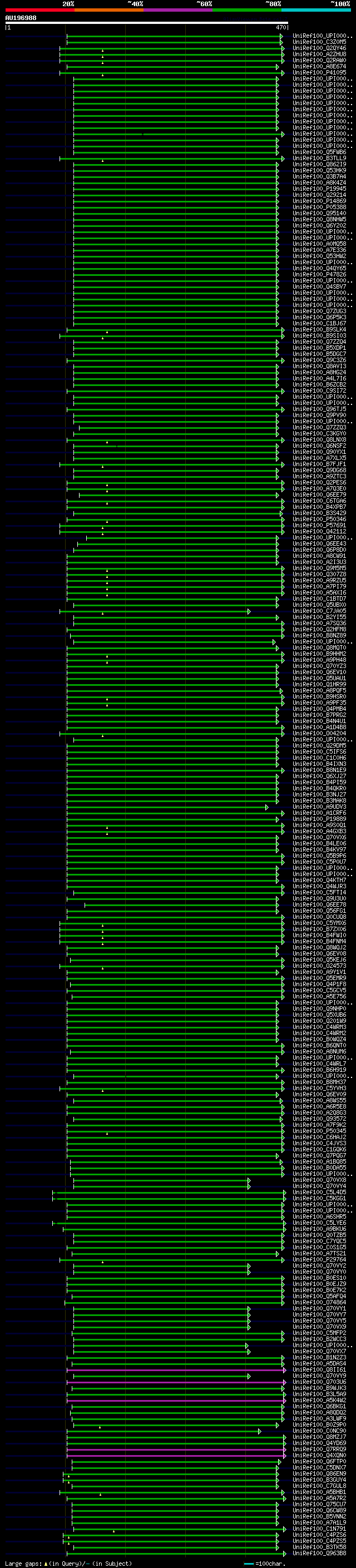Select hit label UniRef100_Q53HK9

319,170
